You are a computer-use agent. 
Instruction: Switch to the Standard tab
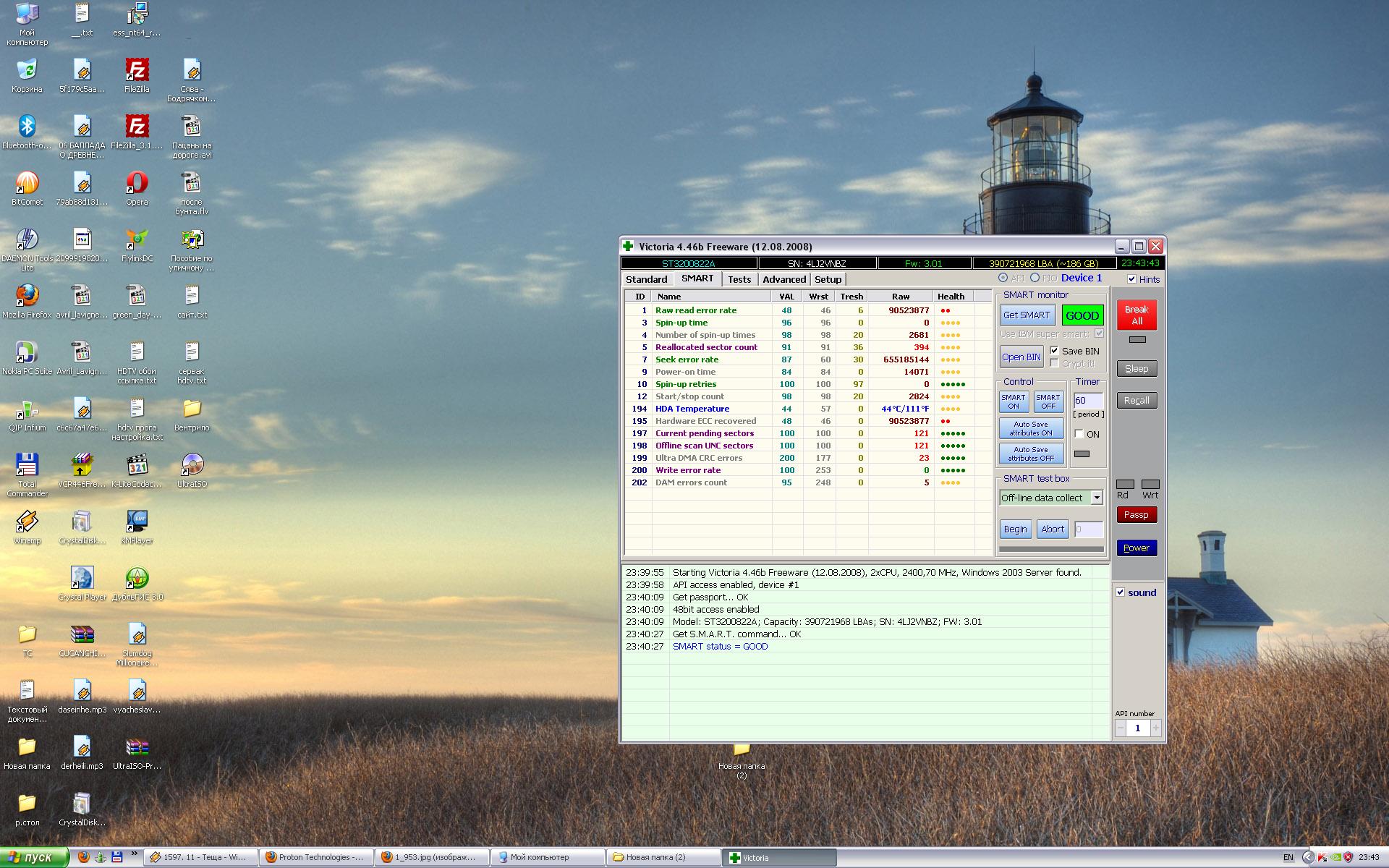coord(647,279)
